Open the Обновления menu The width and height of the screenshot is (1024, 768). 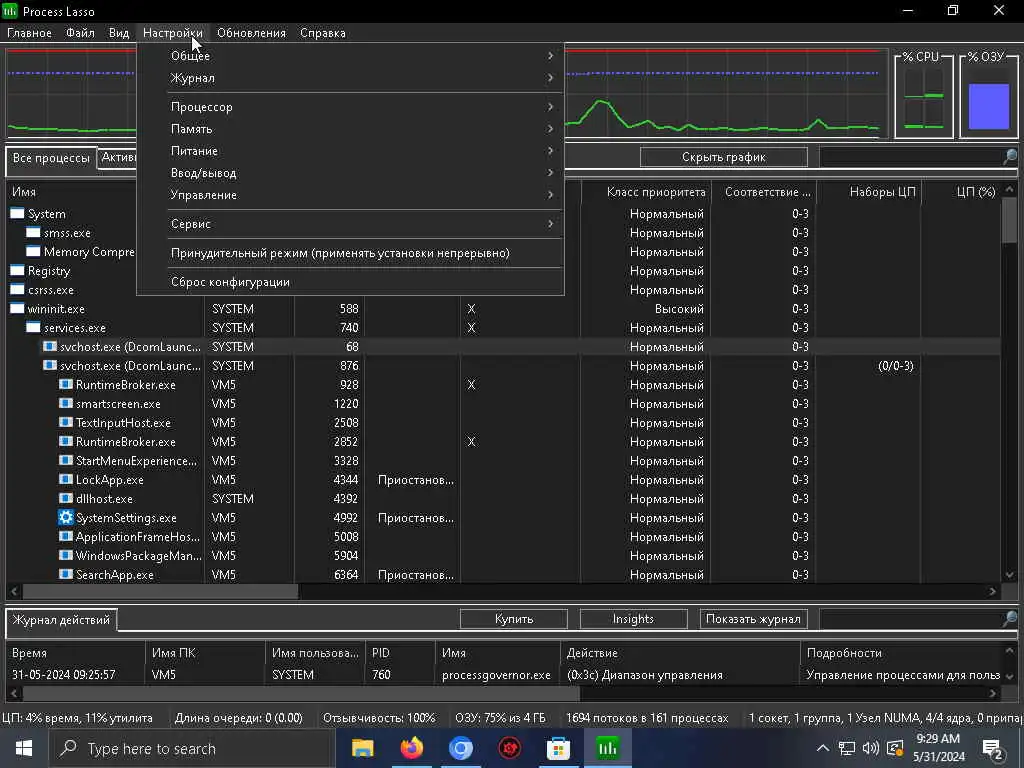click(251, 33)
